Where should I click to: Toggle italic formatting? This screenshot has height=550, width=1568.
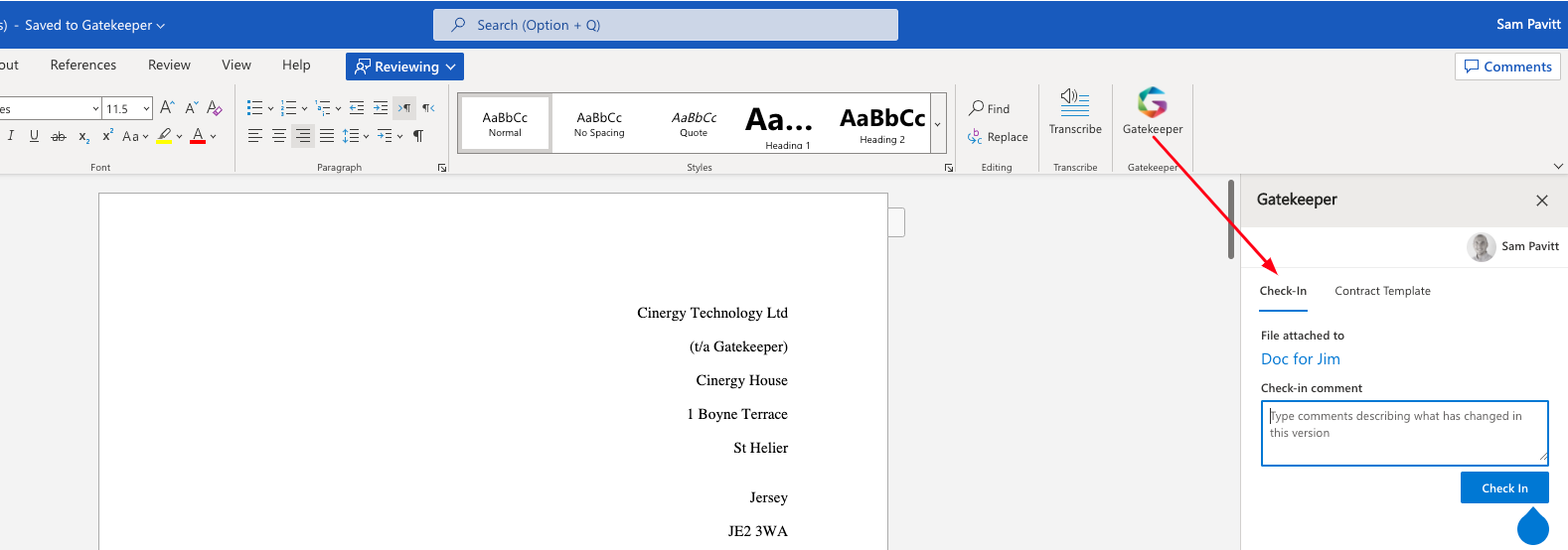(x=11, y=136)
